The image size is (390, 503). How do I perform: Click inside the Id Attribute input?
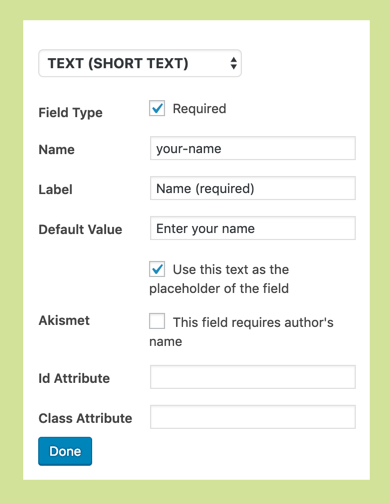pyautogui.click(x=253, y=377)
